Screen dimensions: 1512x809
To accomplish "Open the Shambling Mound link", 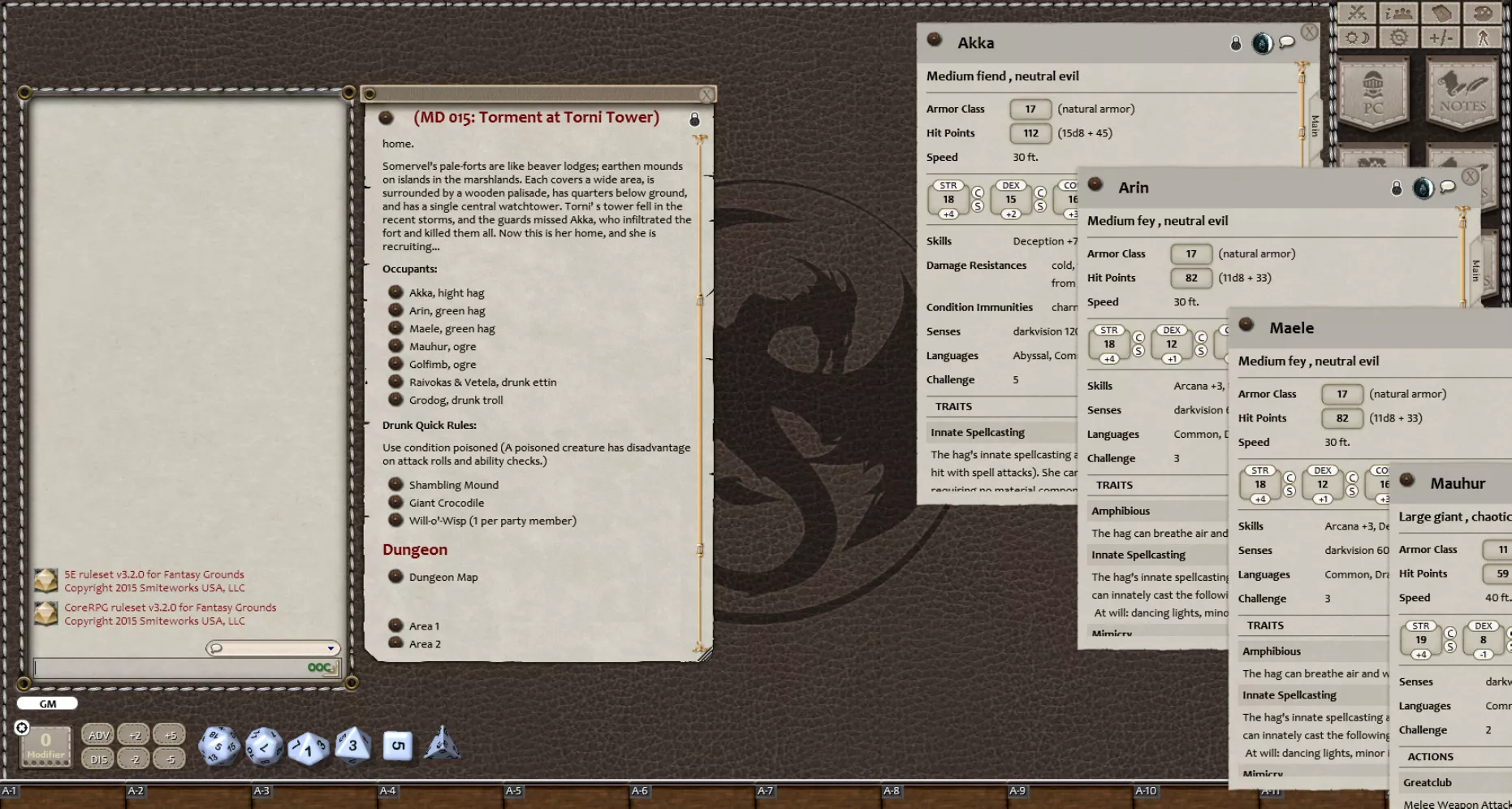I will coord(396,484).
